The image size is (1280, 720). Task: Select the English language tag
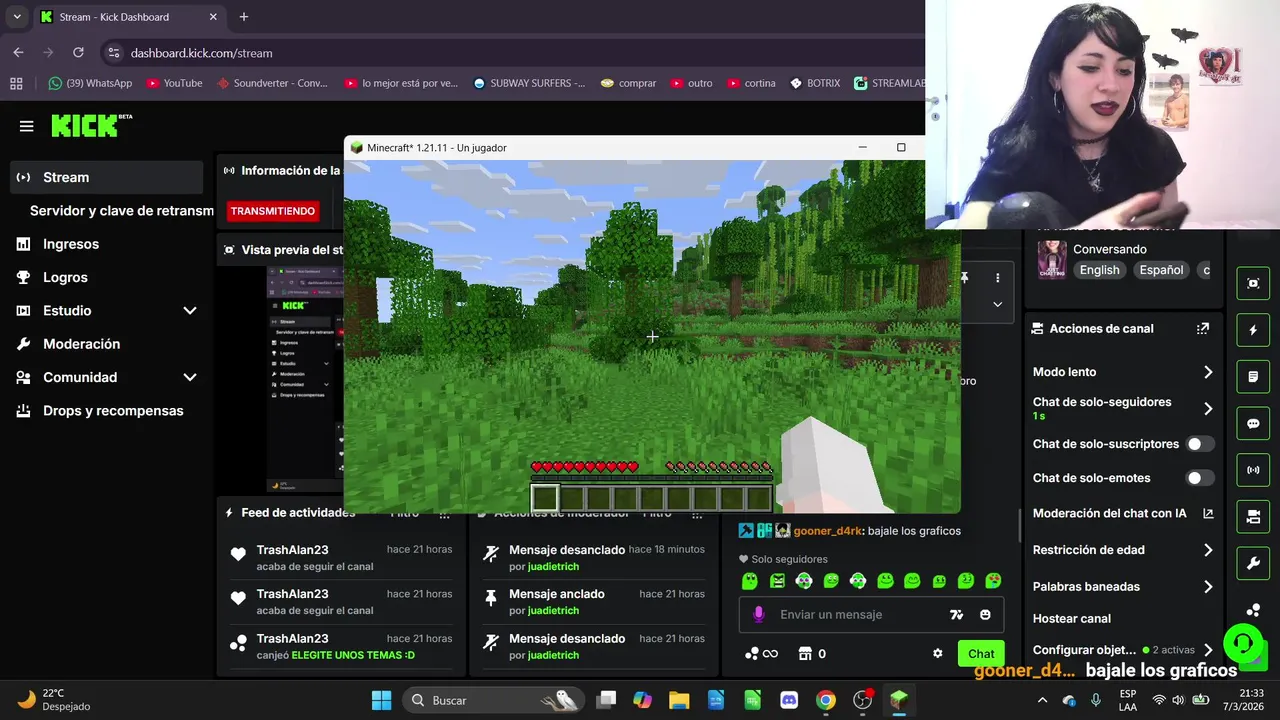[1100, 270]
